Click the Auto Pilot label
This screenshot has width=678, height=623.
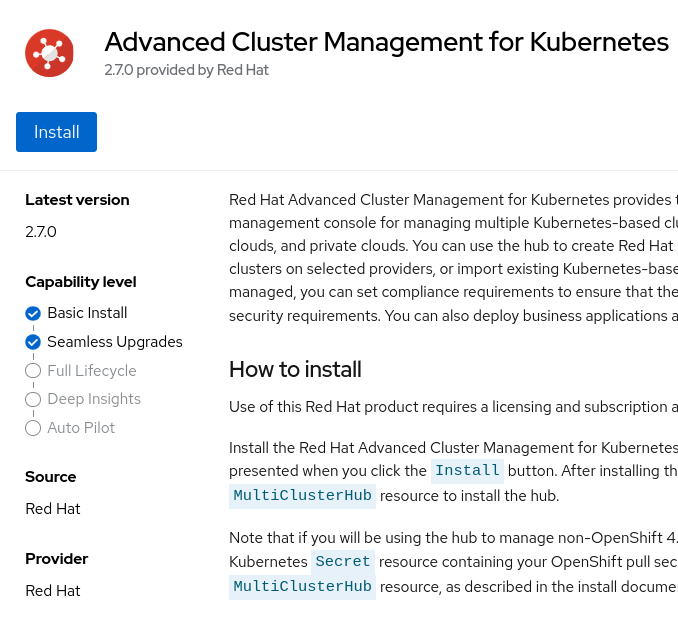click(x=81, y=428)
